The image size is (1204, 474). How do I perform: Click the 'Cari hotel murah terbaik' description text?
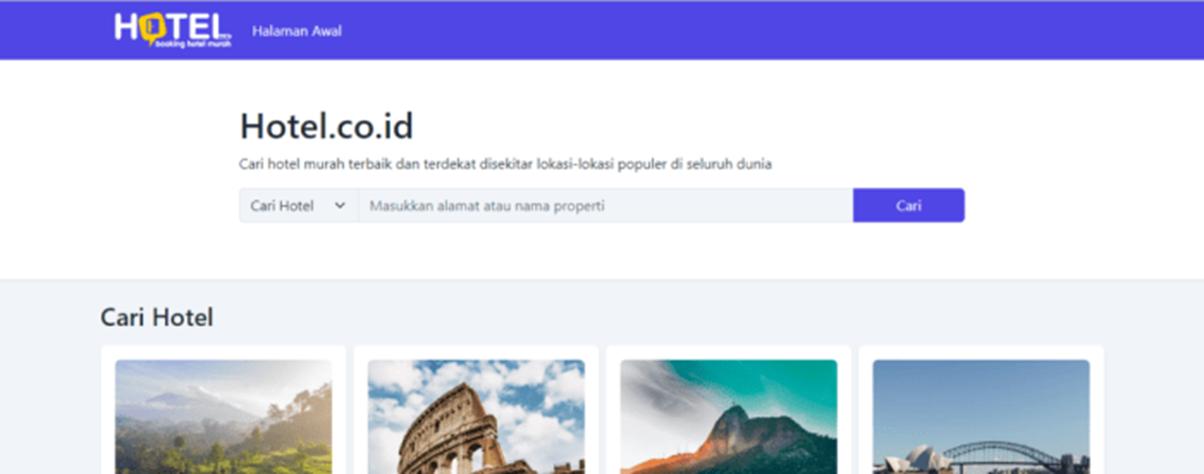(x=505, y=164)
